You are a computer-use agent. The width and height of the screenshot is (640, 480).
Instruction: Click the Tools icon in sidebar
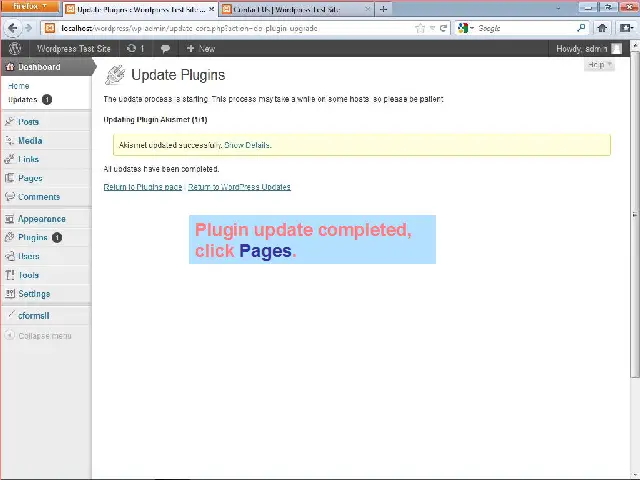click(x=9, y=275)
